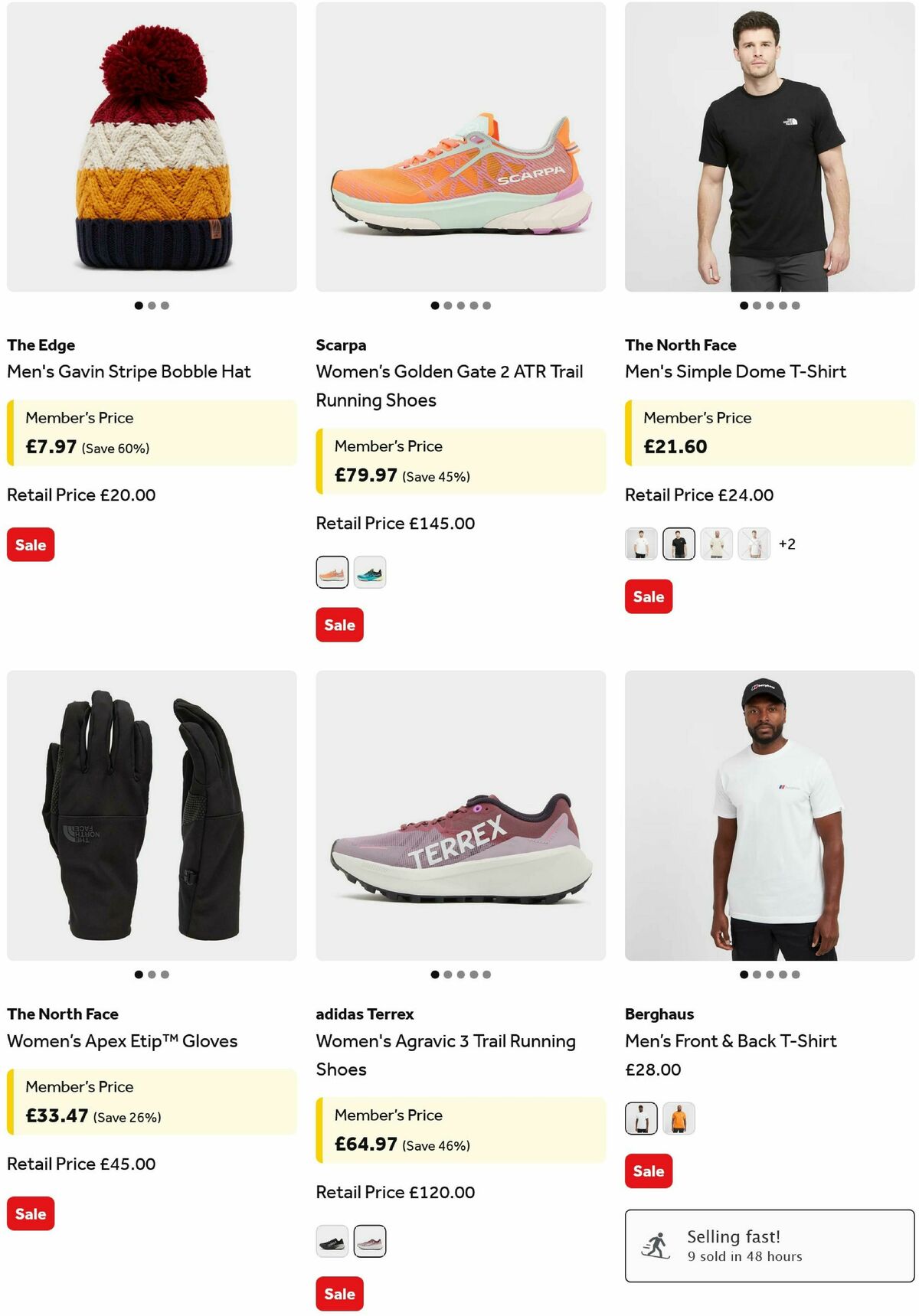Screen dimensions: 919x1316
Task: Select the third carousel dot under the bobble hat
Action: click(165, 305)
